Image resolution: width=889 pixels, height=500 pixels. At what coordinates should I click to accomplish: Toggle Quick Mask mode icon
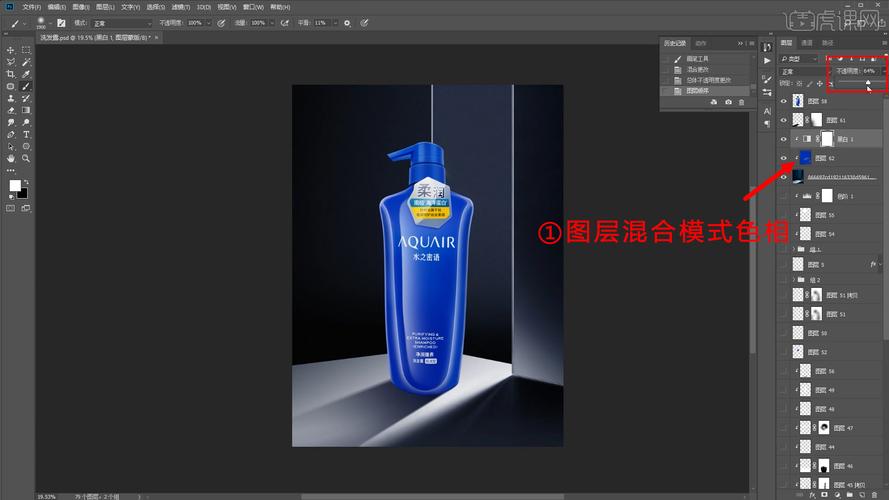10,208
